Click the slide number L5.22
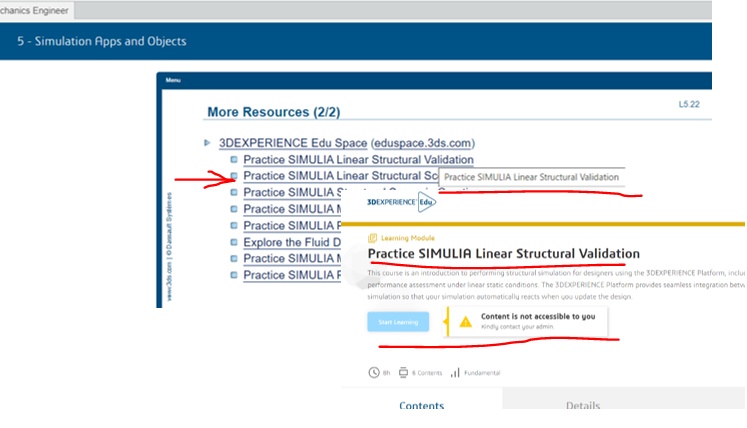 tap(689, 104)
